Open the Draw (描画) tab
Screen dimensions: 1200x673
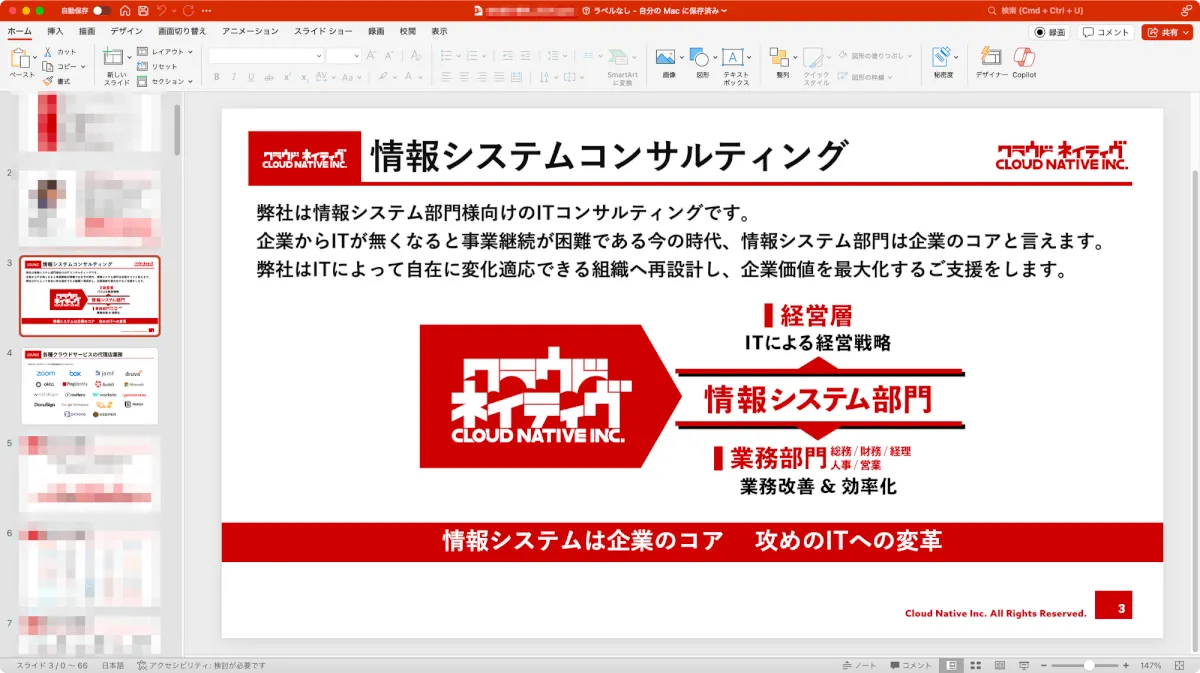click(x=87, y=32)
